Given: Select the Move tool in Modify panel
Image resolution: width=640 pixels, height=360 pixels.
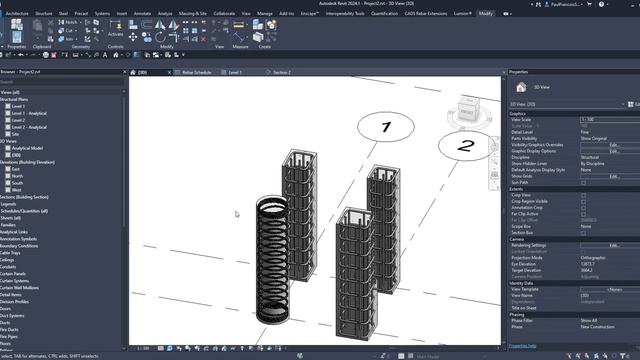Looking at the screenshot, I should coord(133,38).
